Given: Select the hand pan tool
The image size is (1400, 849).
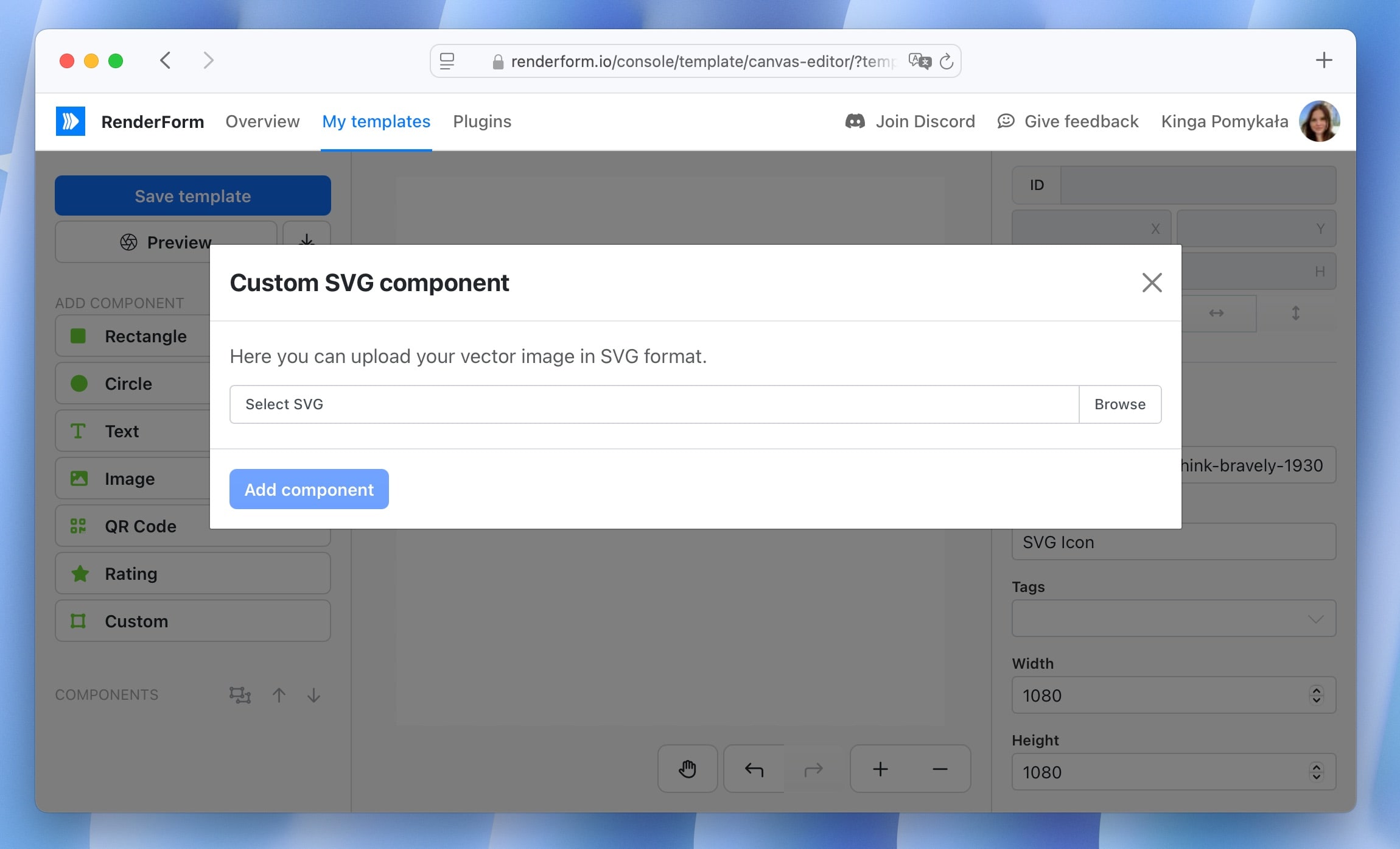Looking at the screenshot, I should click(688, 769).
